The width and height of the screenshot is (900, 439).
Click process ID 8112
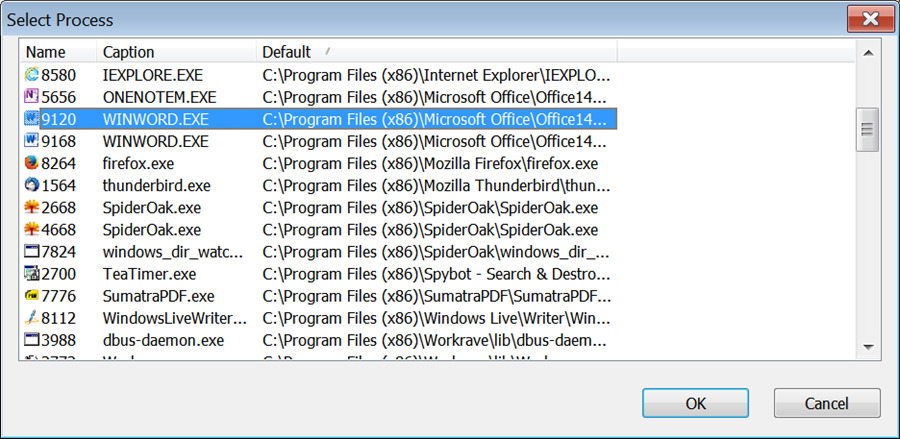59,318
